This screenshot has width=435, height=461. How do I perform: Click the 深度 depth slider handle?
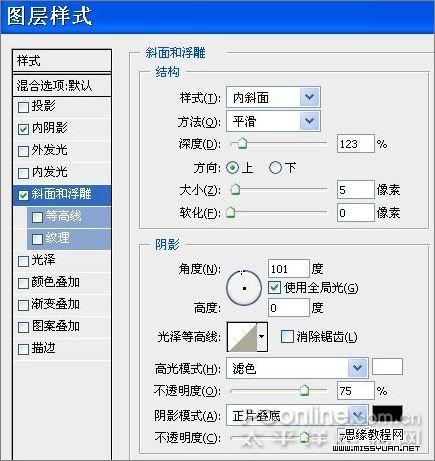click(243, 144)
